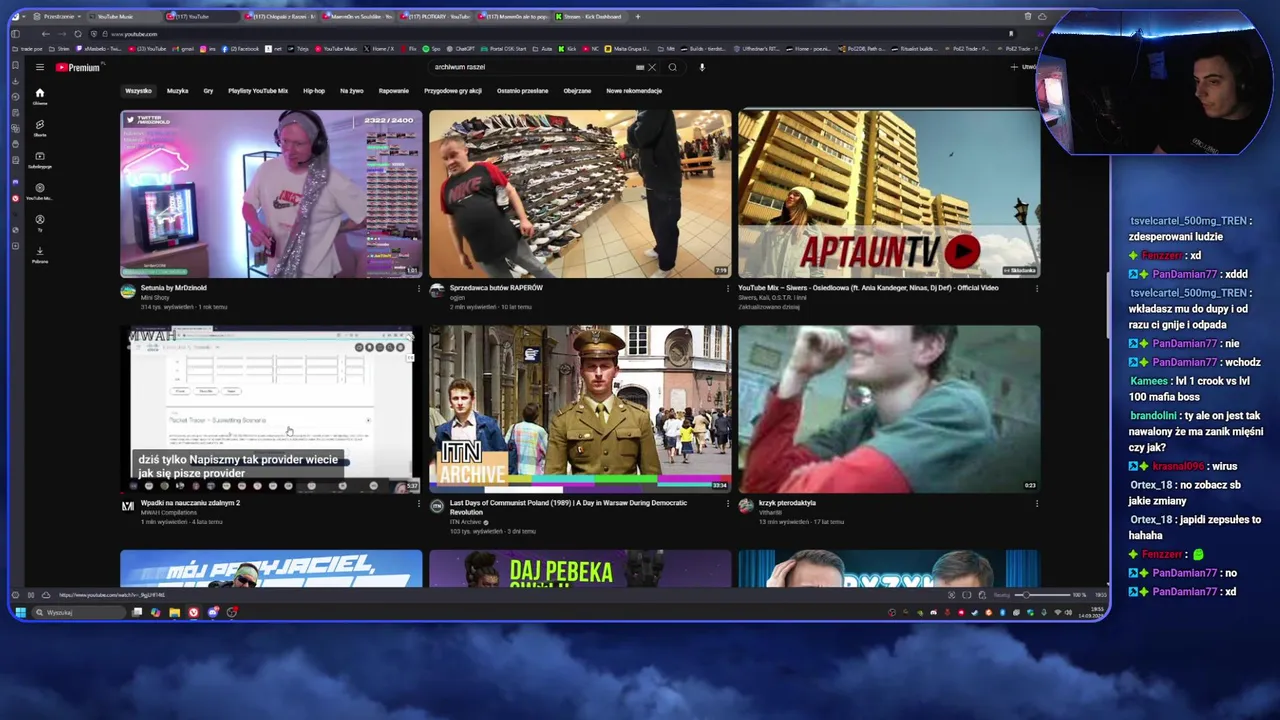Open the 'Sprzedawca butów RAPERÓW' title link
Image resolution: width=1280 pixels, height=720 pixels.
coord(496,288)
